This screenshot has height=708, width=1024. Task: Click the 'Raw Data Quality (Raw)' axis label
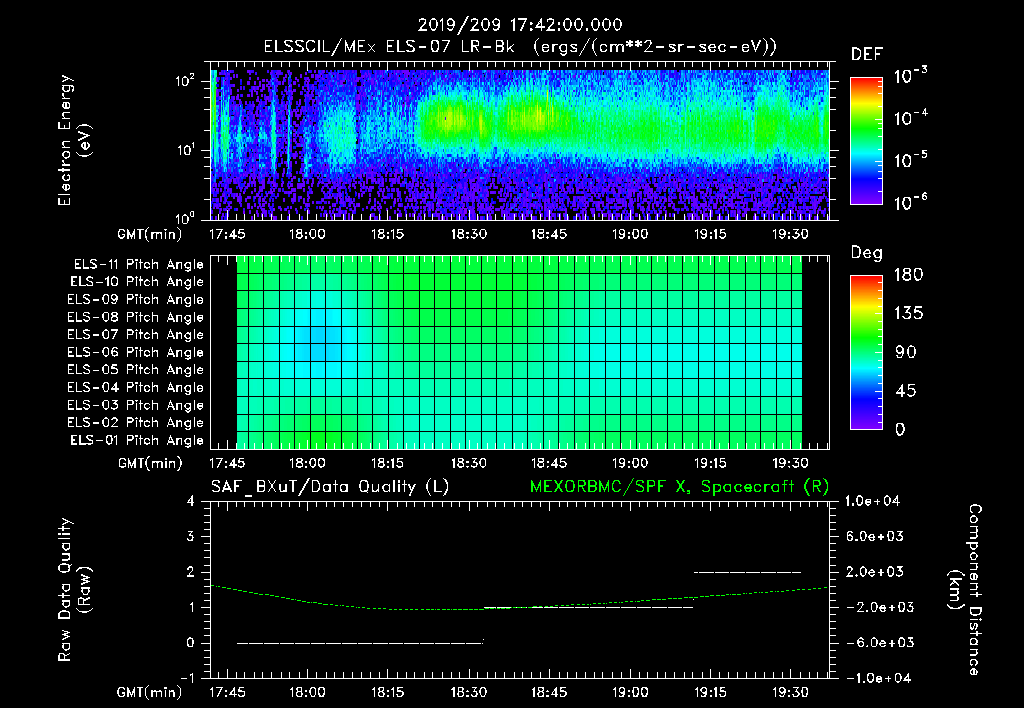click(74, 590)
